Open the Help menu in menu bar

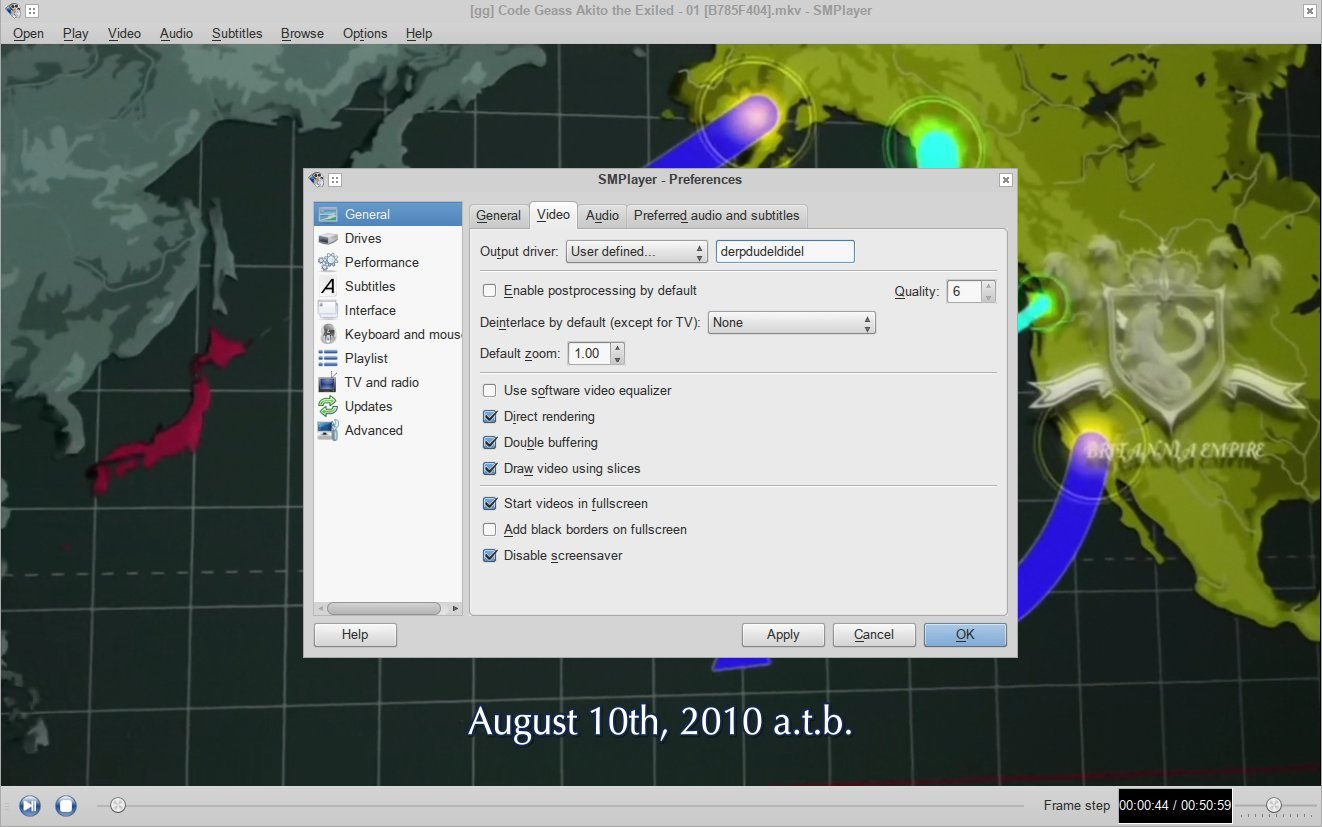click(x=419, y=33)
